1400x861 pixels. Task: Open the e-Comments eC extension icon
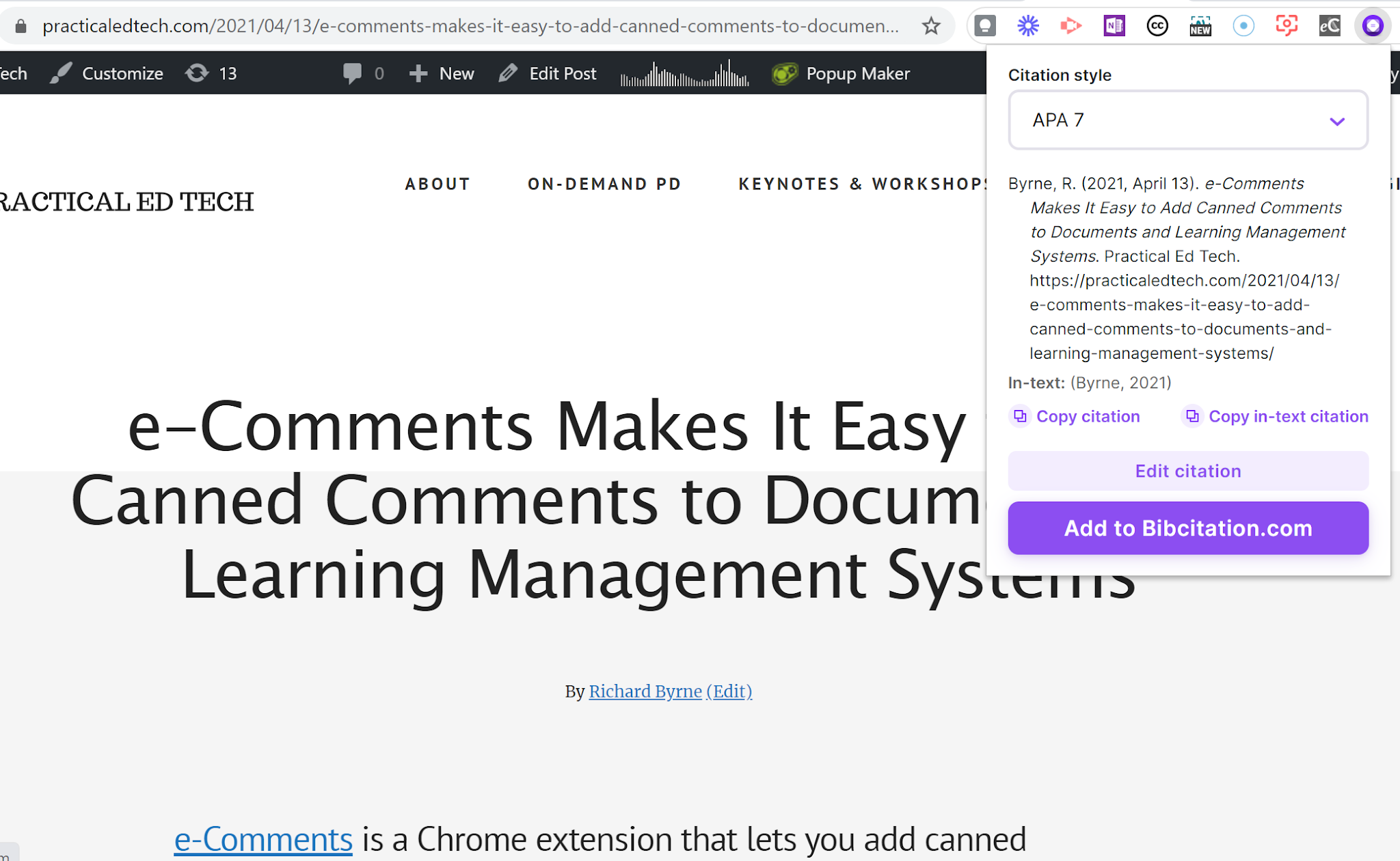(x=1329, y=26)
